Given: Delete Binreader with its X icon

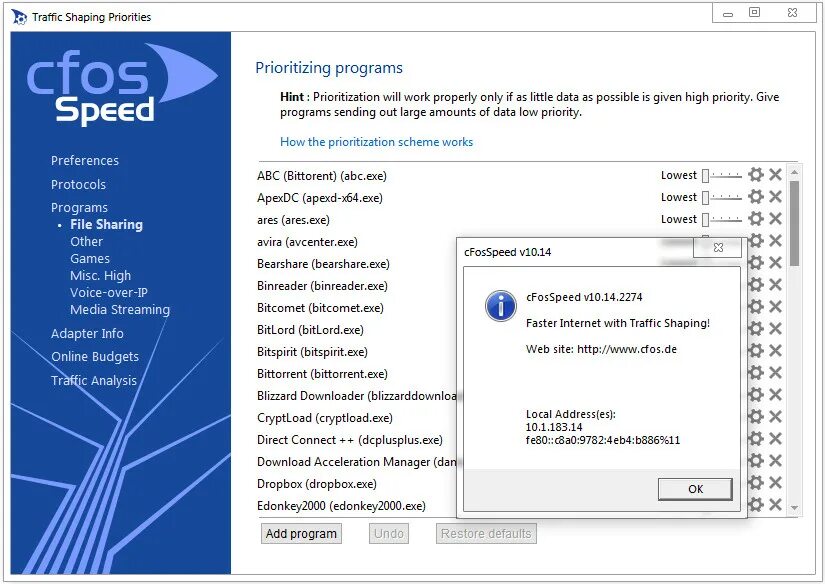Looking at the screenshot, I should pyautogui.click(x=775, y=285).
